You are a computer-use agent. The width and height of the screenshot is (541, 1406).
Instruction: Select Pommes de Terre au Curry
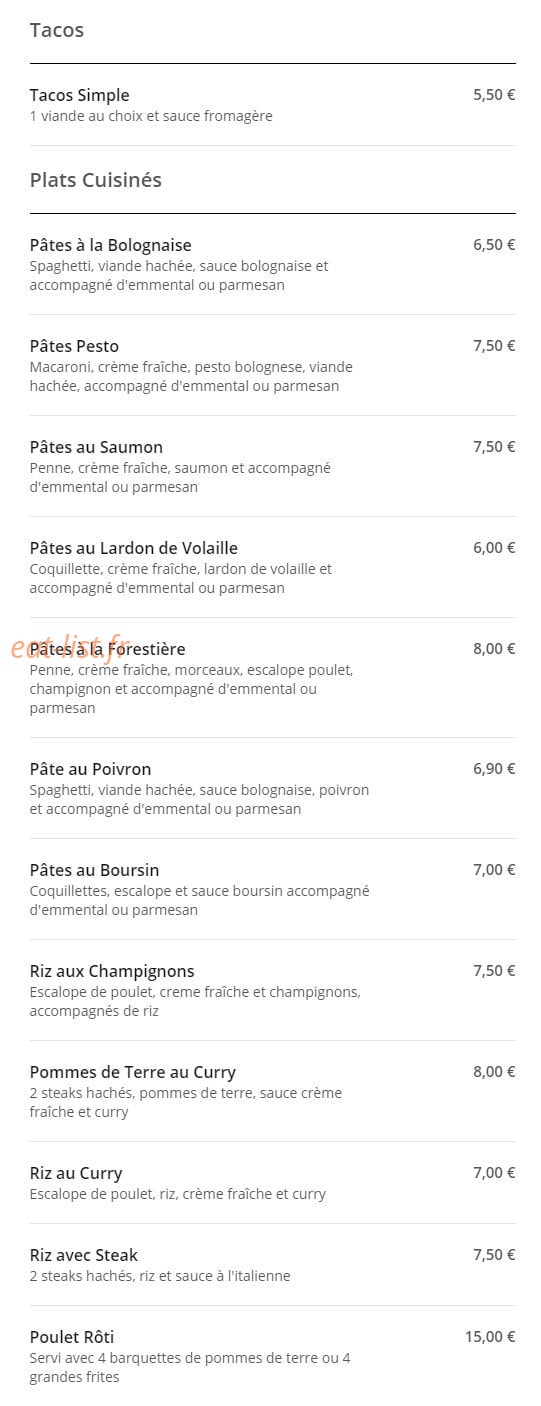coord(272,1092)
